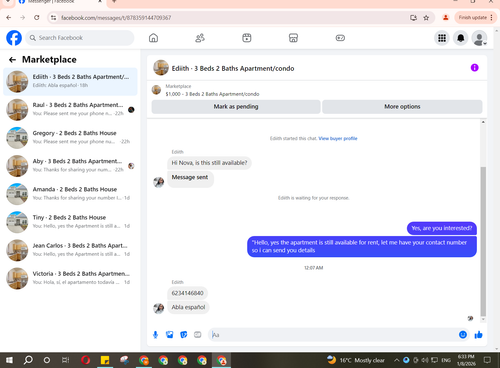Open Gregory's 2 Beds 2 Baths House chat
Viewport: 500px width, 368px height.
[70, 137]
